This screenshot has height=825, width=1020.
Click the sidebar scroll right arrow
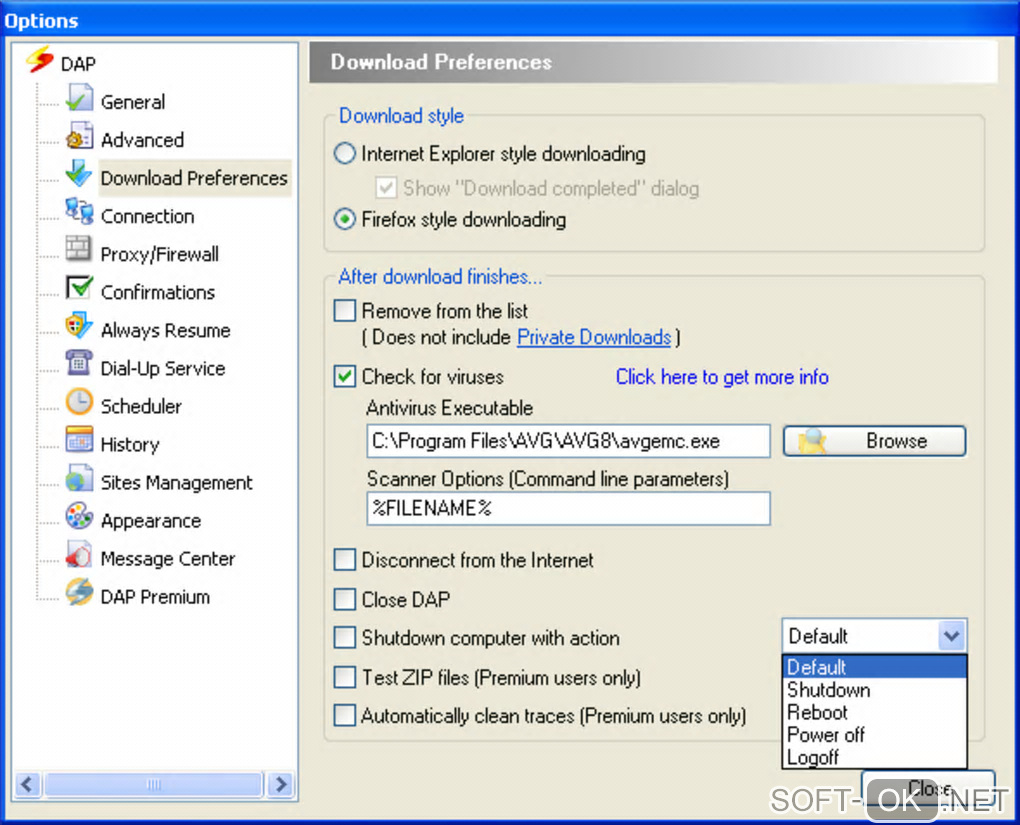tap(281, 784)
